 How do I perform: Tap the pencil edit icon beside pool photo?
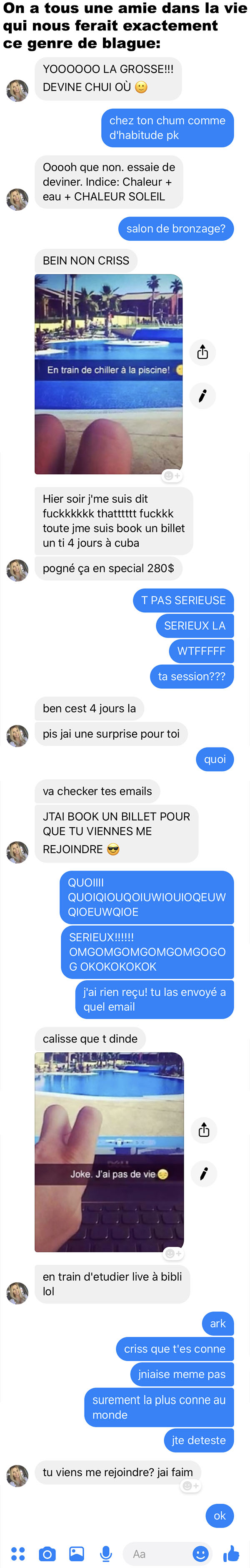click(x=202, y=396)
